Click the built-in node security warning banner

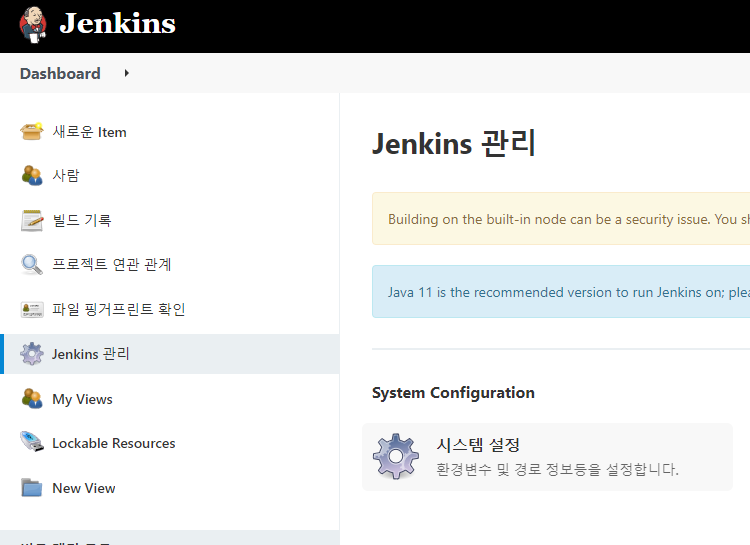561,219
